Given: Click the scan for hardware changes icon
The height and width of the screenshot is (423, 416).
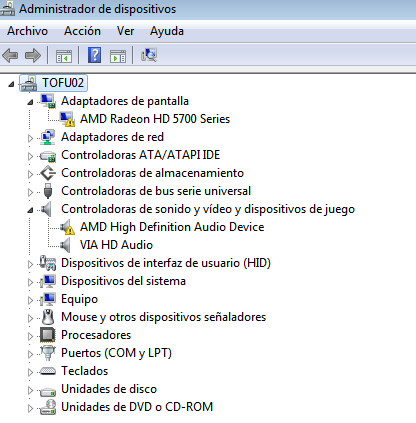Looking at the screenshot, I should coord(149,55).
